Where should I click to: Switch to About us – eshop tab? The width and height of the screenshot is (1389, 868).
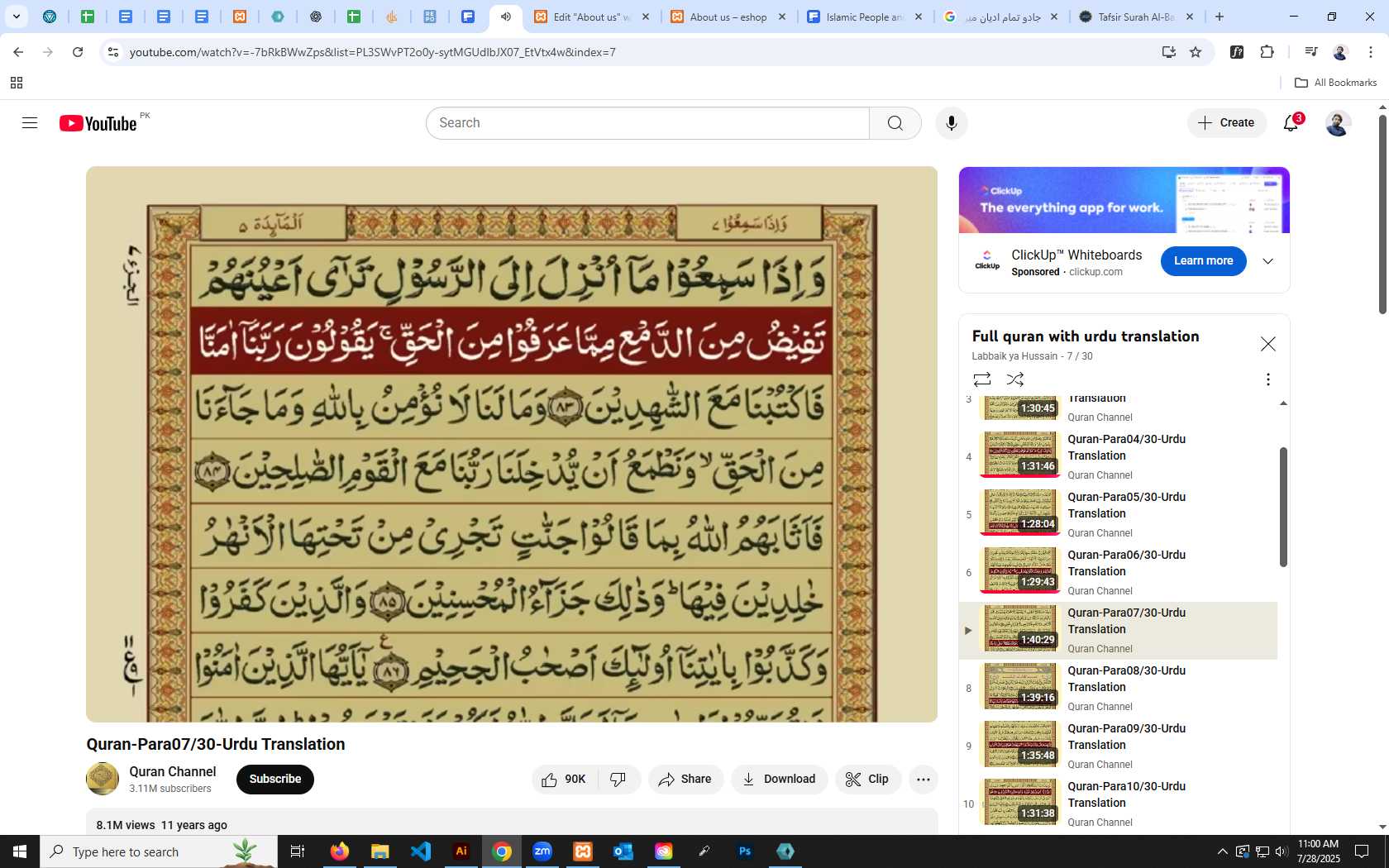(728, 17)
